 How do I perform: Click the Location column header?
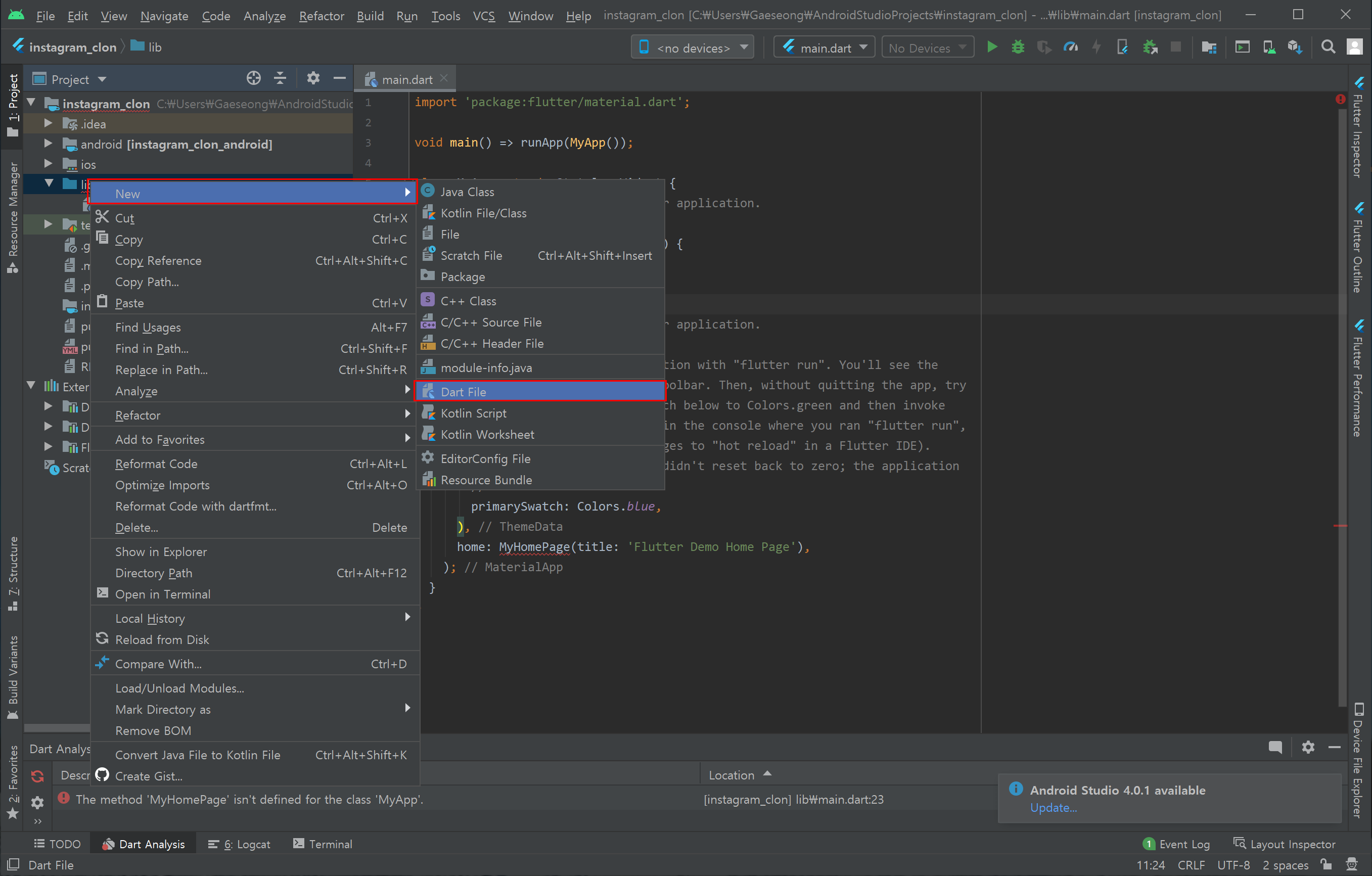pos(731,775)
